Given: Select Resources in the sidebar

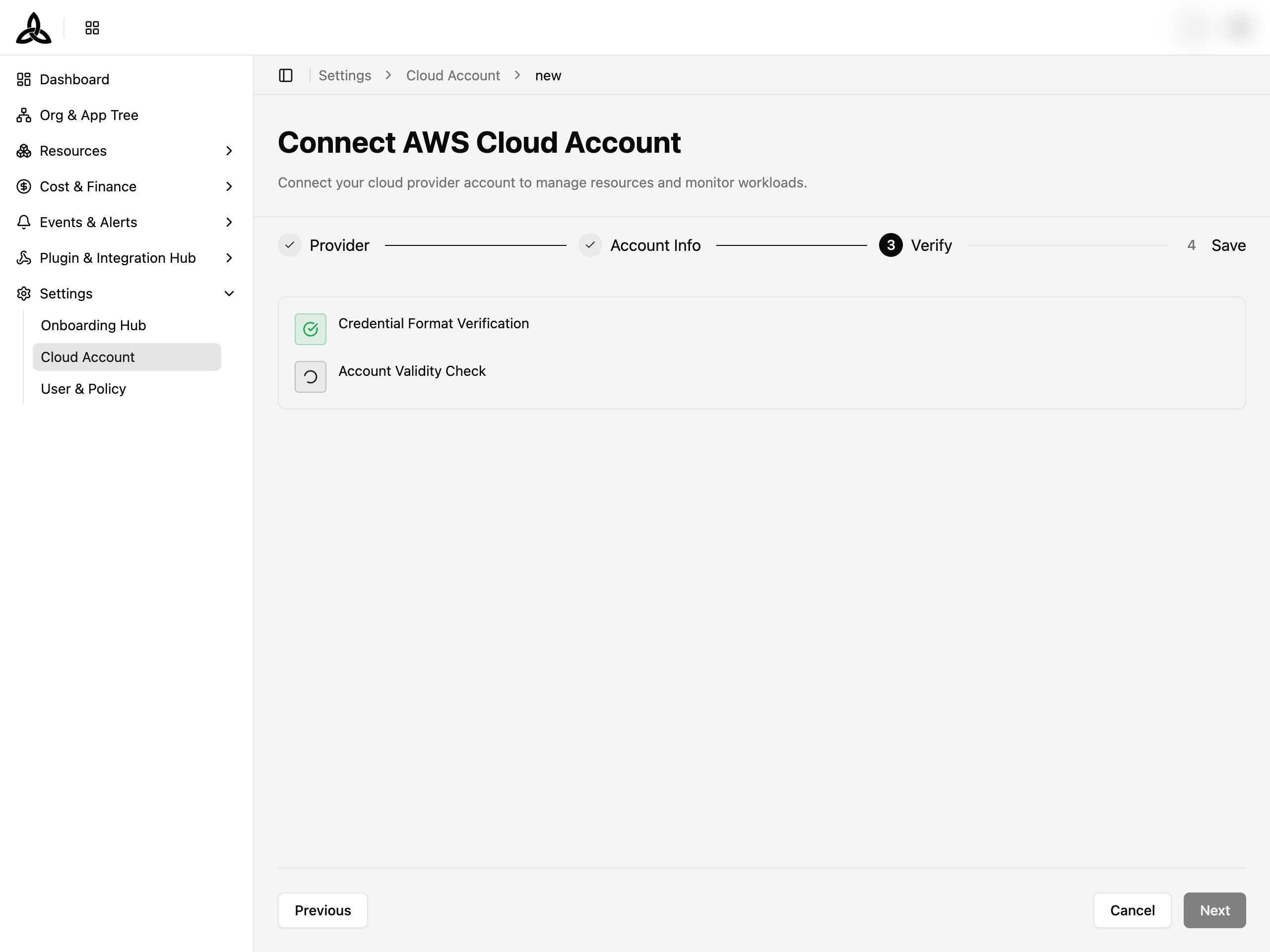Looking at the screenshot, I should pos(127,151).
